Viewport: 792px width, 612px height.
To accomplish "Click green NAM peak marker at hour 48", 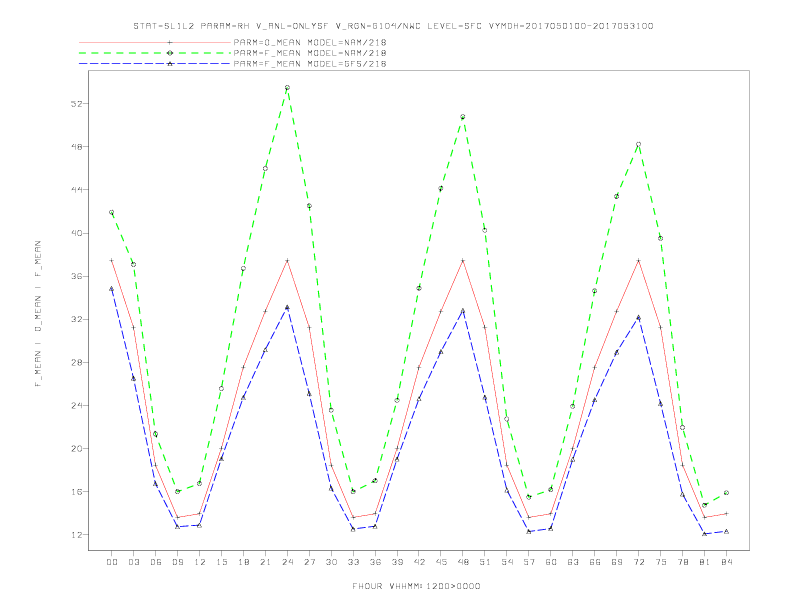I will tap(463, 117).
